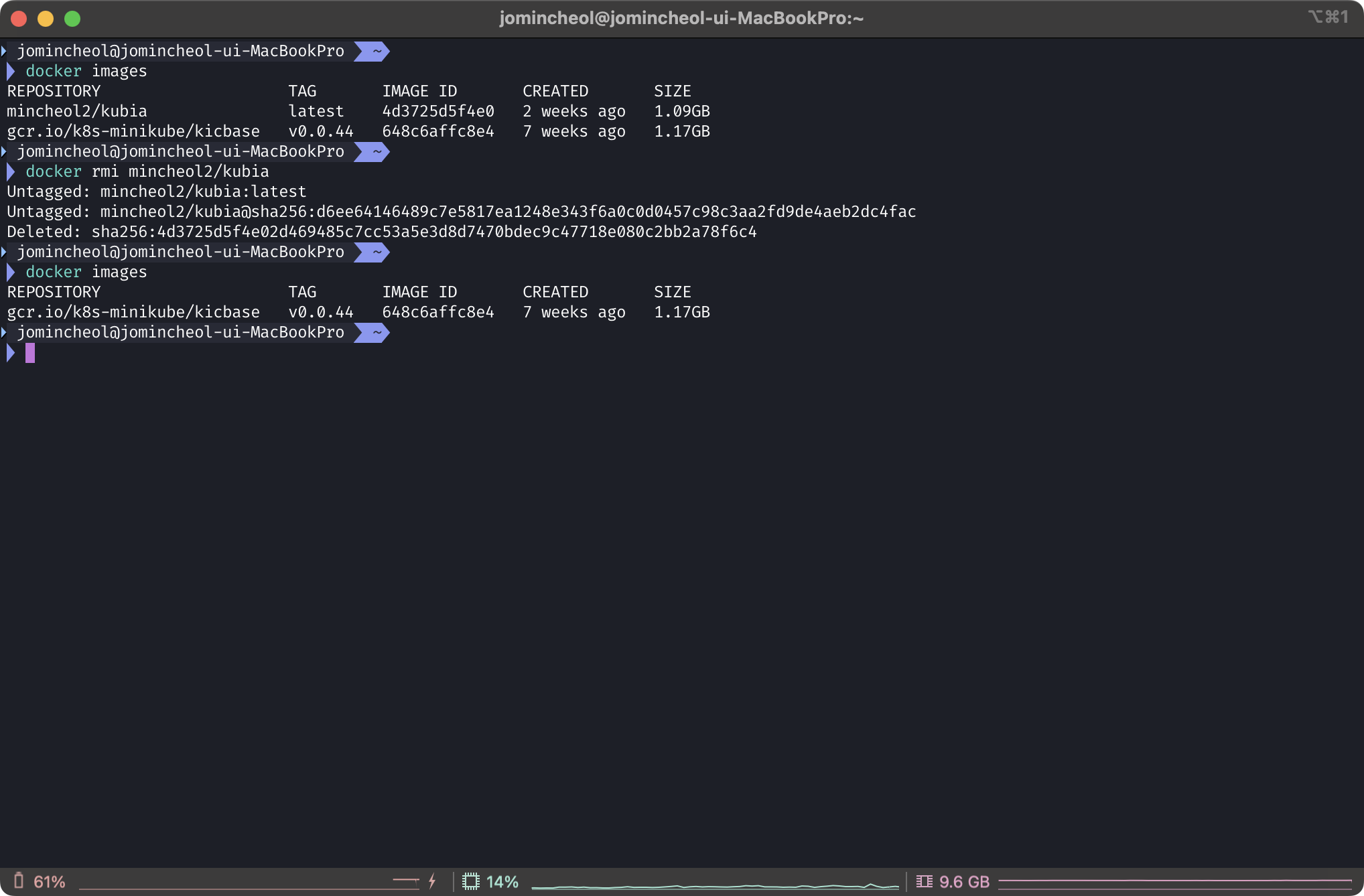Click the charging lightning bolt icon

tap(432, 881)
